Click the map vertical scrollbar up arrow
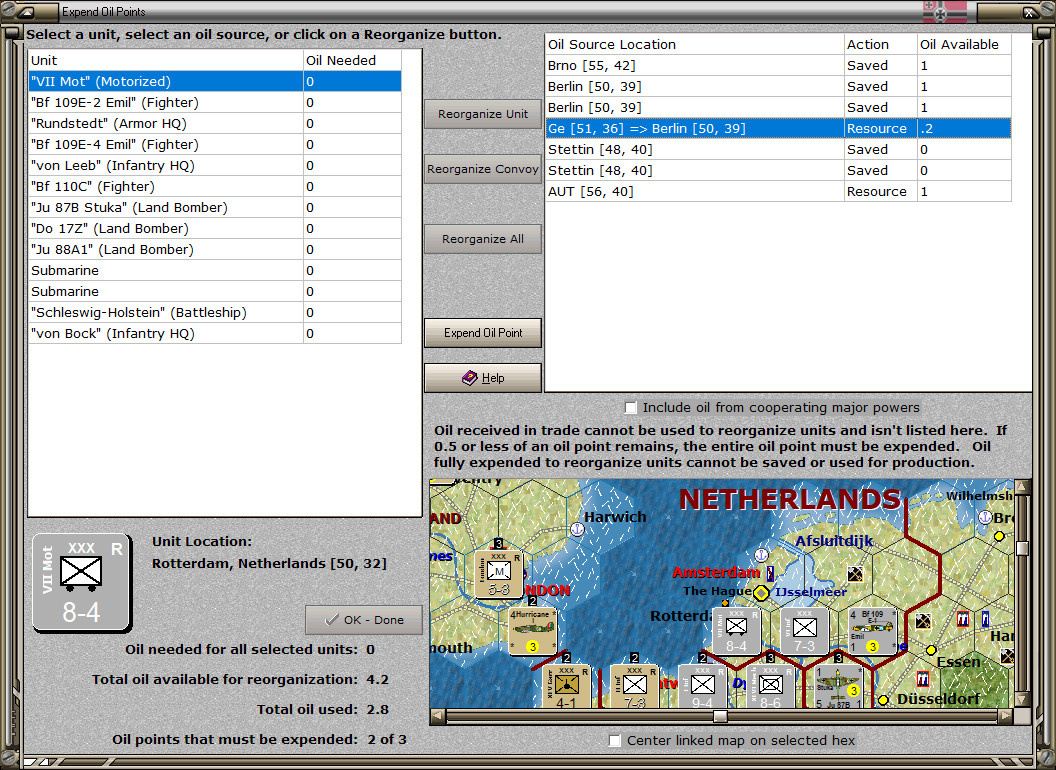Viewport: 1056px width, 770px height. [1022, 486]
